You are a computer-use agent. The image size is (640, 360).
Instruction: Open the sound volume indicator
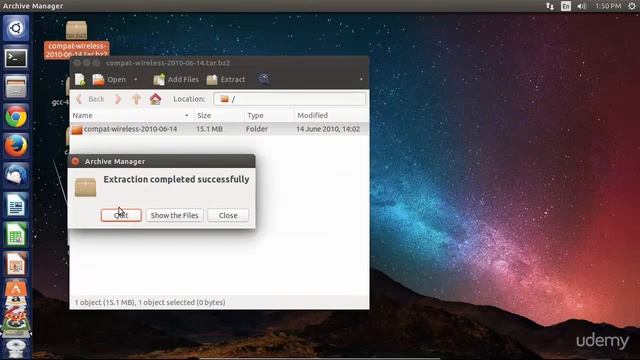[582, 6]
